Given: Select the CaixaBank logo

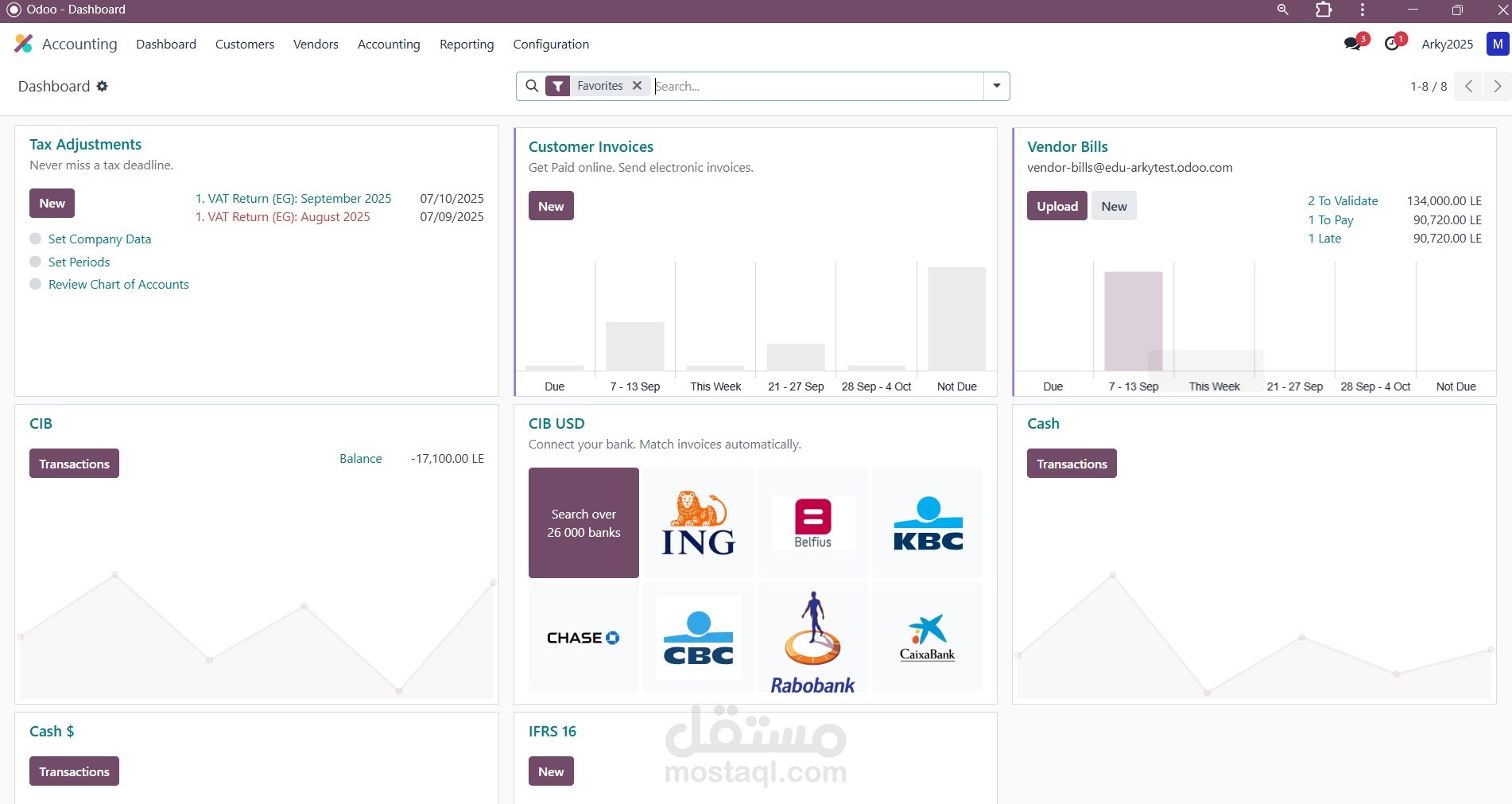Looking at the screenshot, I should pyautogui.click(x=928, y=638).
